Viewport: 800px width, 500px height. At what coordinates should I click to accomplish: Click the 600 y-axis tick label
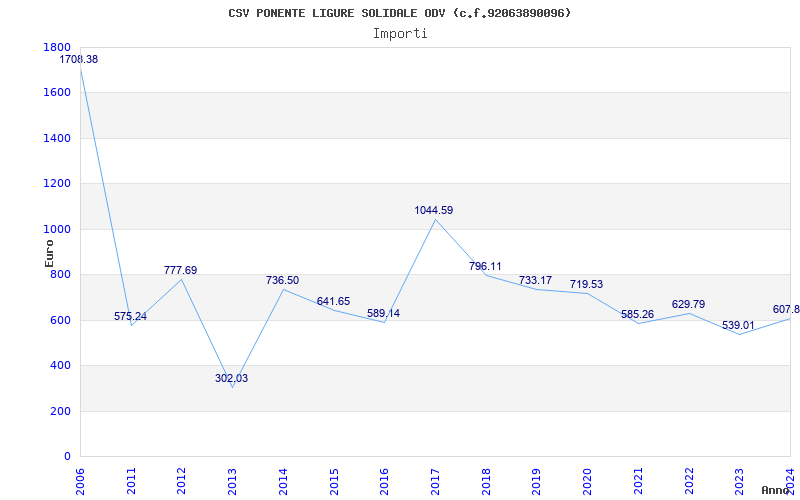click(x=61, y=320)
